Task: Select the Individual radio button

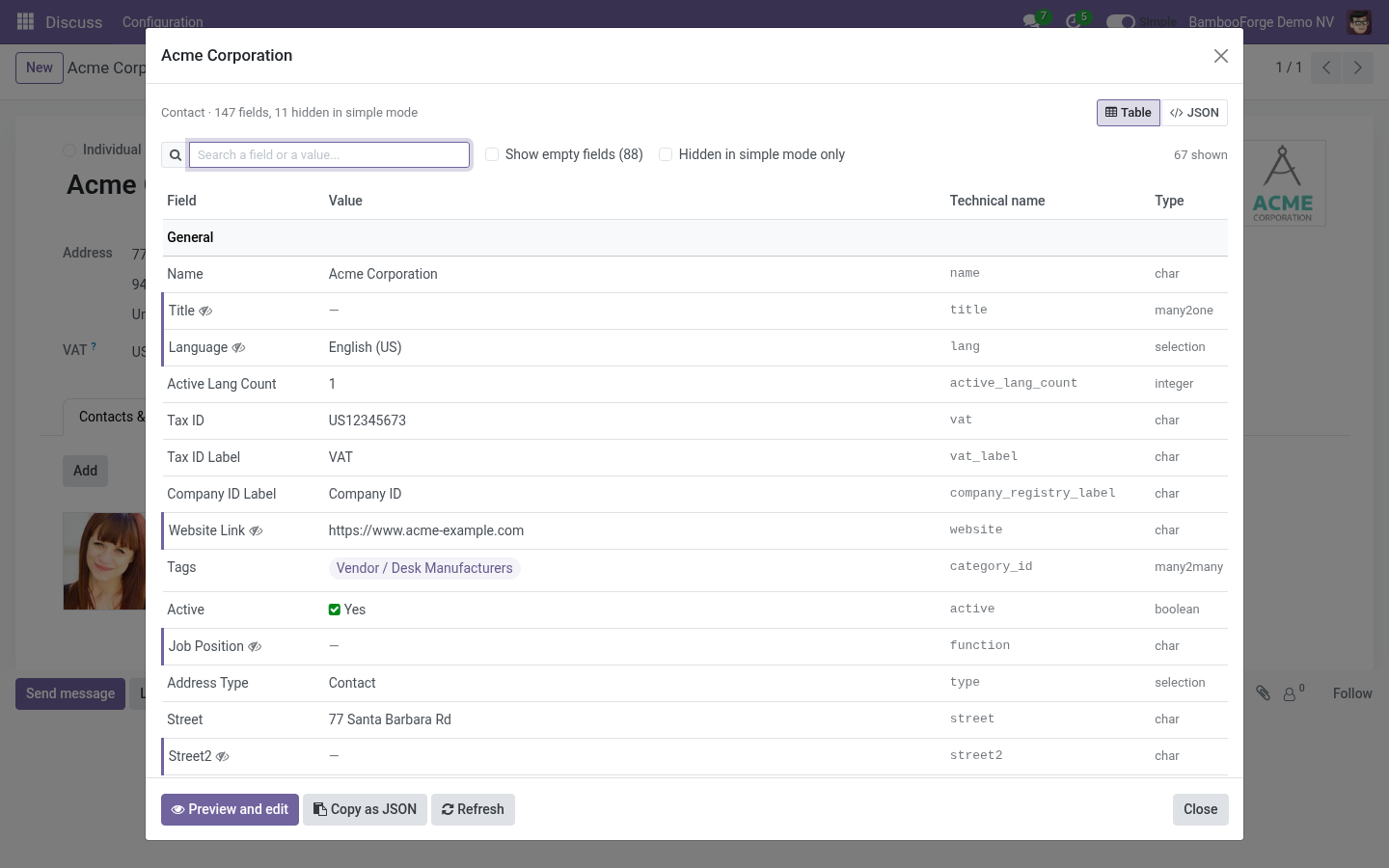Action: tap(69, 149)
